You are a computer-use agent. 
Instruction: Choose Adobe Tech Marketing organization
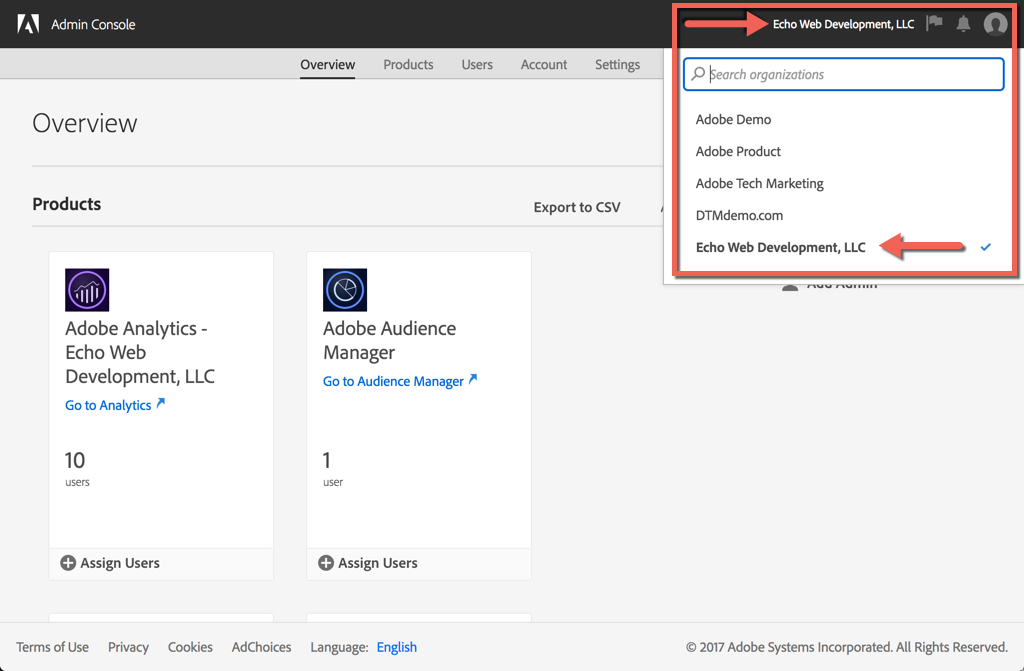[x=760, y=183]
